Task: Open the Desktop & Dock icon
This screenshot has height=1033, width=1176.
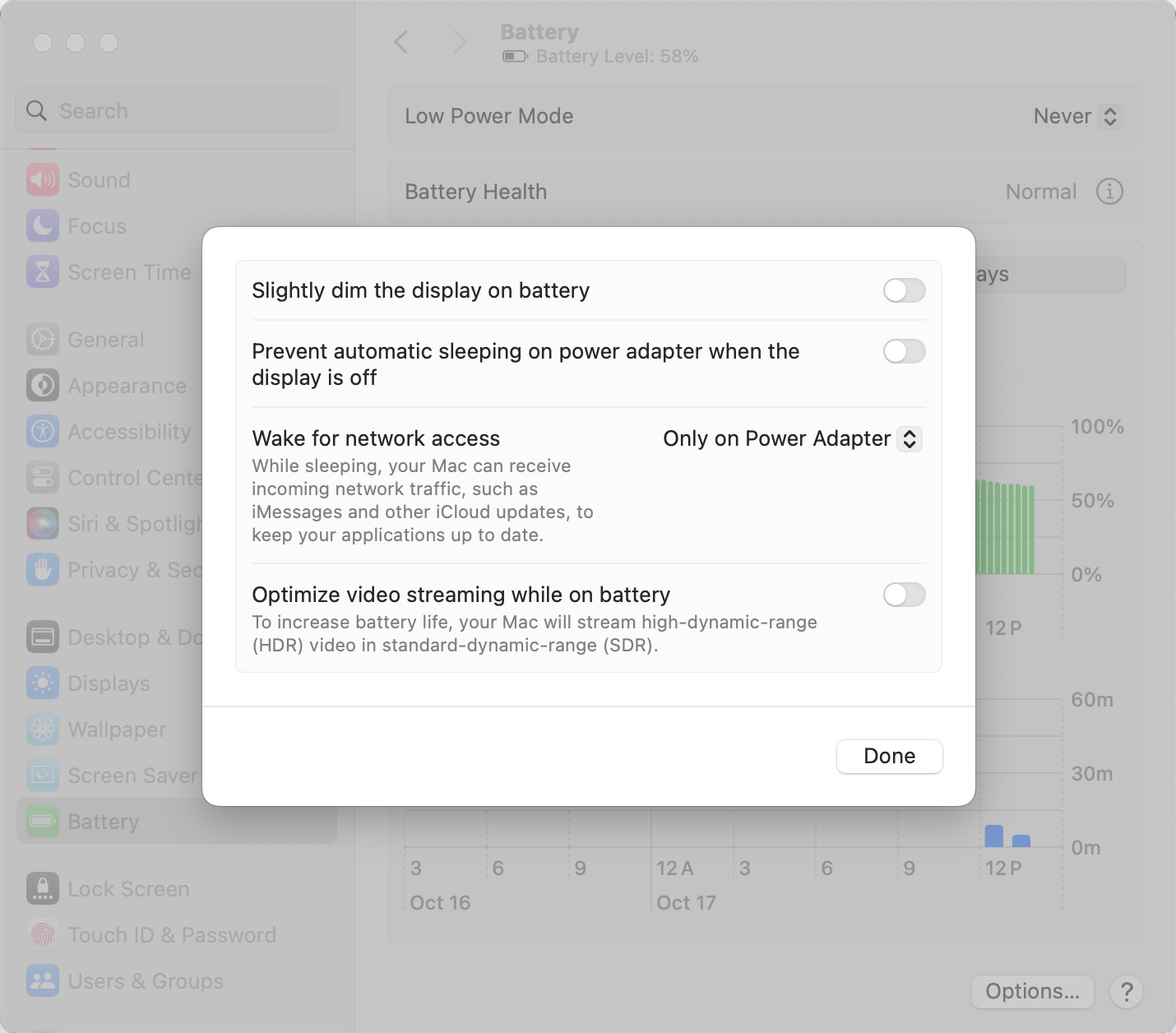Action: 42,637
